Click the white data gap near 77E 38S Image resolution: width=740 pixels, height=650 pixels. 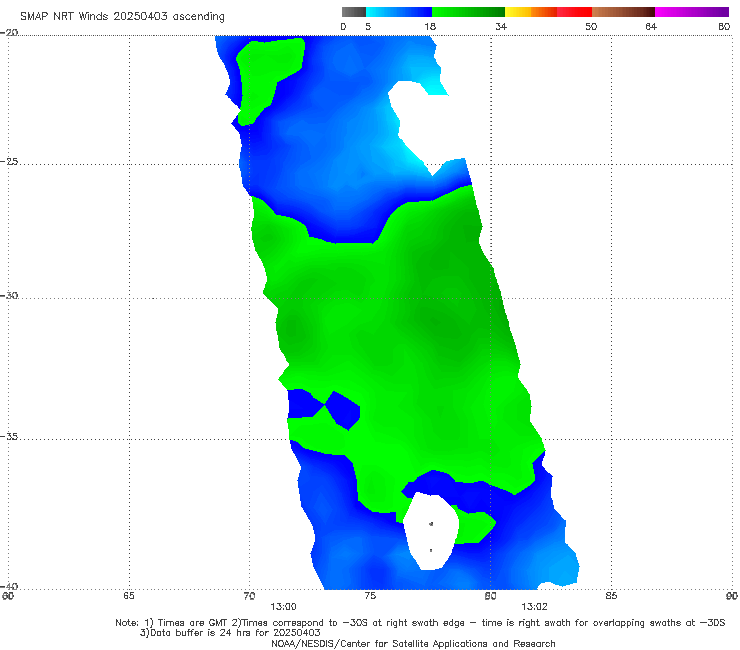pyautogui.click(x=431, y=531)
